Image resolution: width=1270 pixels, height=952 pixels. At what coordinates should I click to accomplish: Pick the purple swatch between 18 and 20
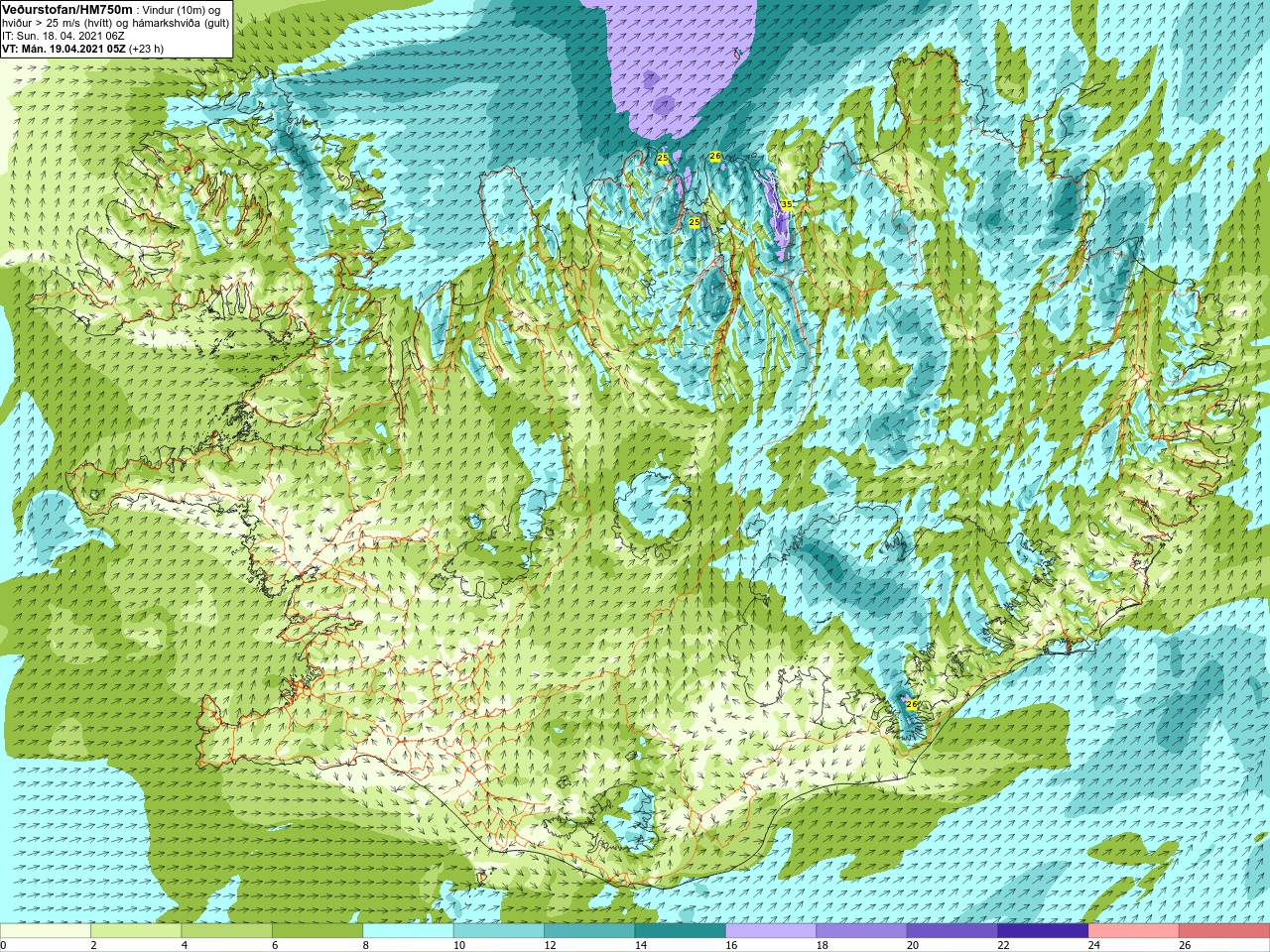click(861, 930)
